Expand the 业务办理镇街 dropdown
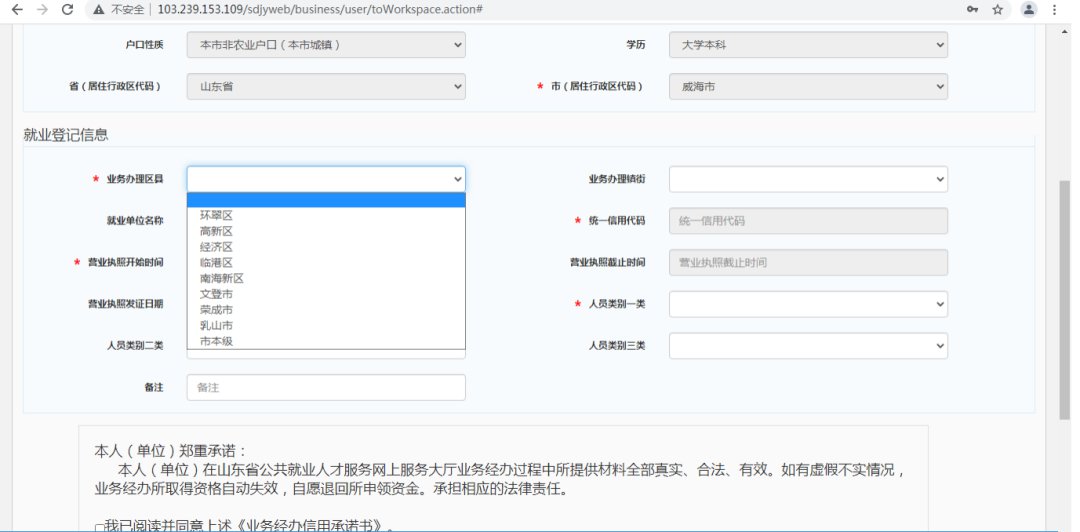Viewport: 1080px width, 532px height. (807, 179)
